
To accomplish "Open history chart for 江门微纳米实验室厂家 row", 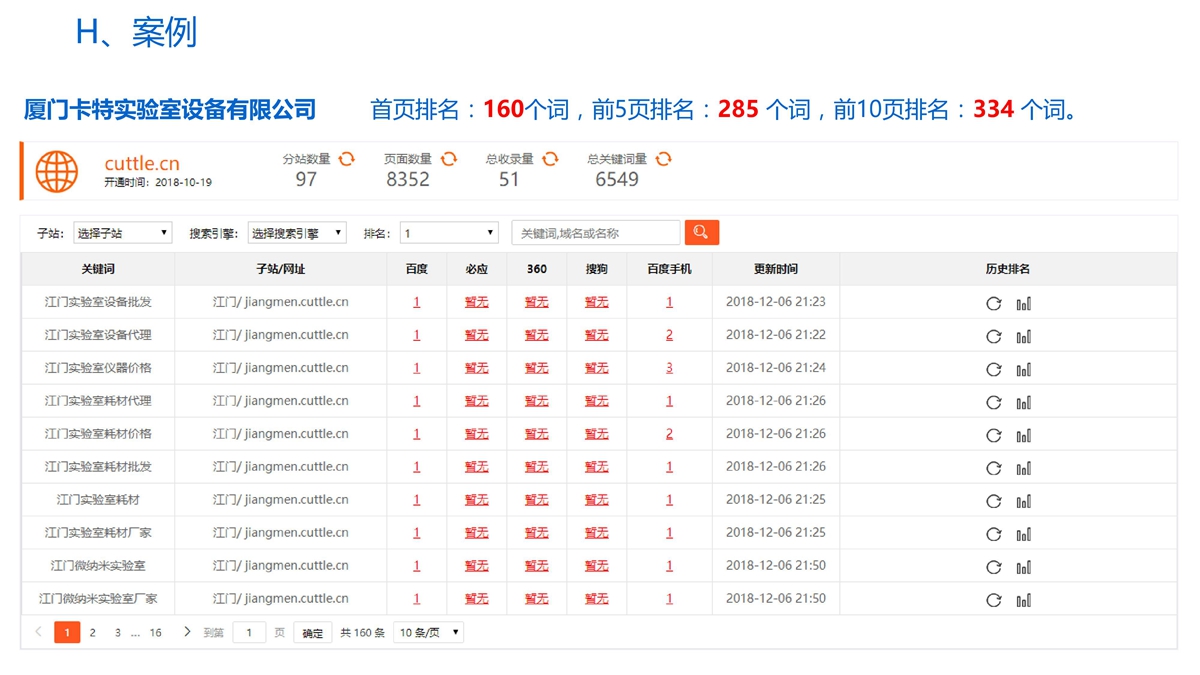I will pyautogui.click(x=1023, y=600).
